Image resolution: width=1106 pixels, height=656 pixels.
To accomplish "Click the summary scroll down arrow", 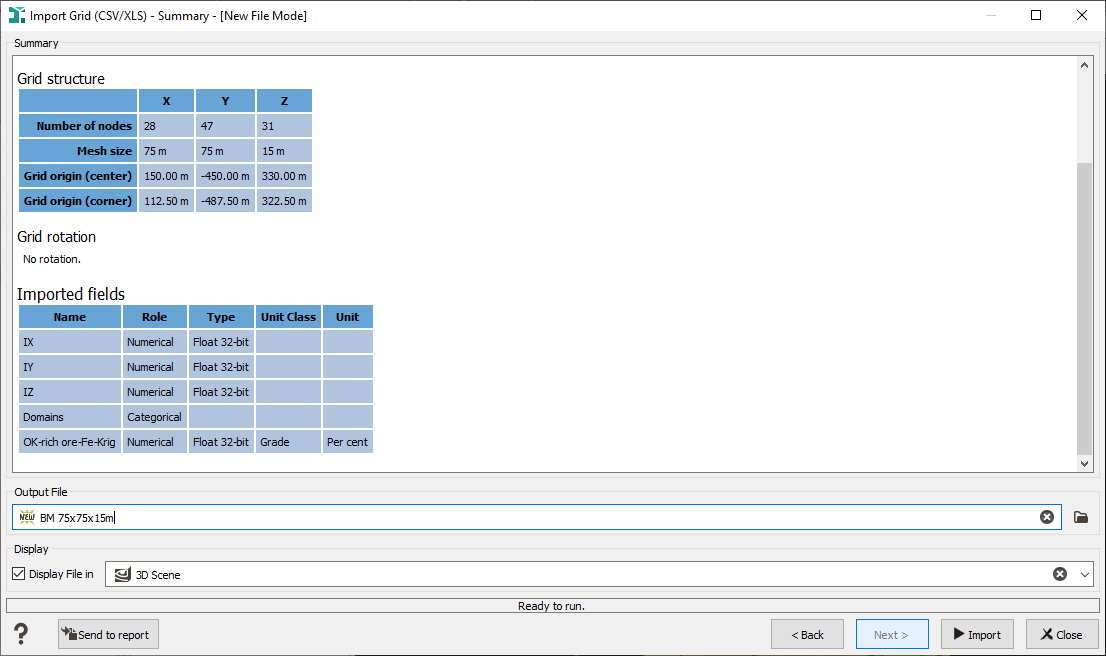I will [1084, 463].
